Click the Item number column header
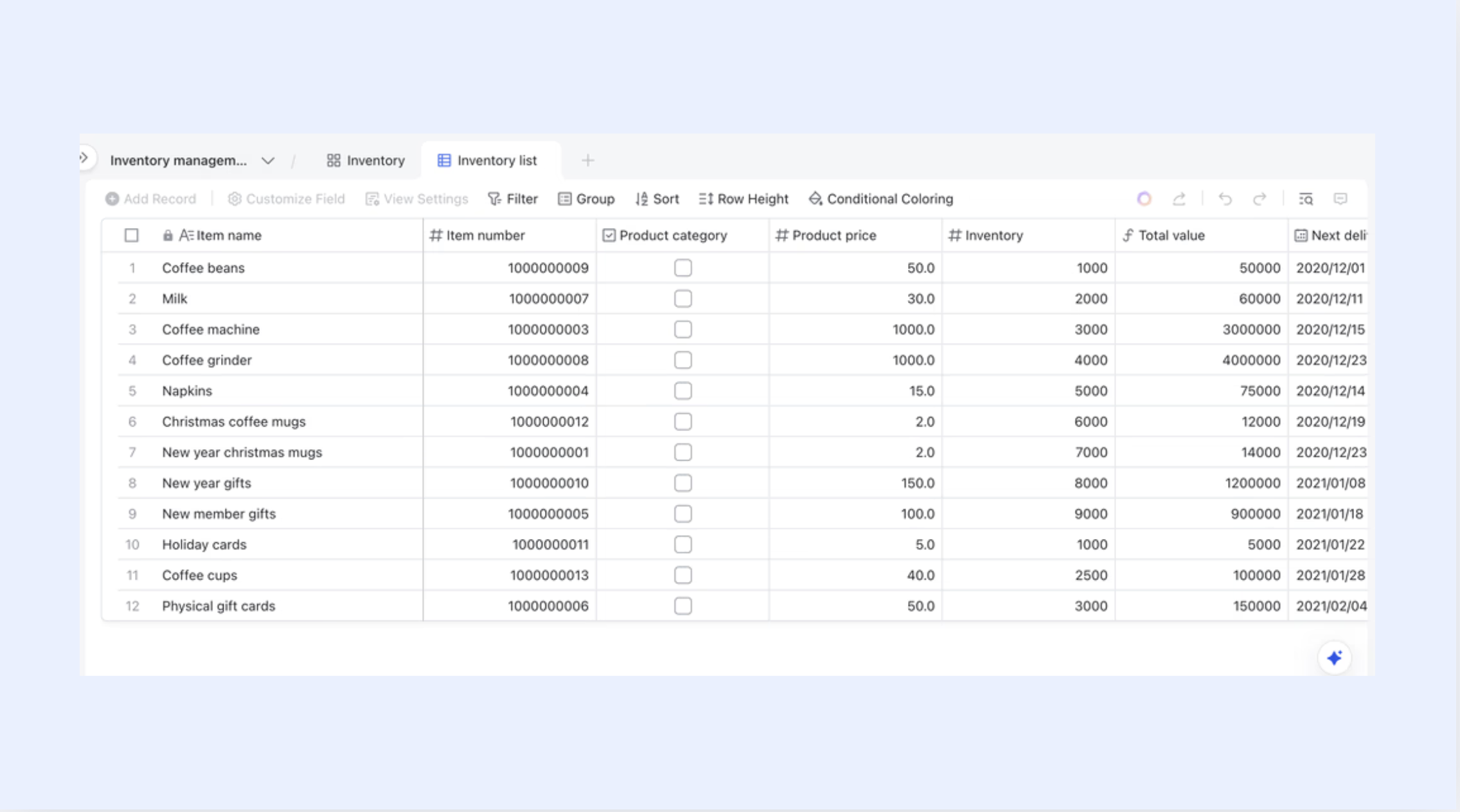Image resolution: width=1460 pixels, height=812 pixels. [510, 236]
